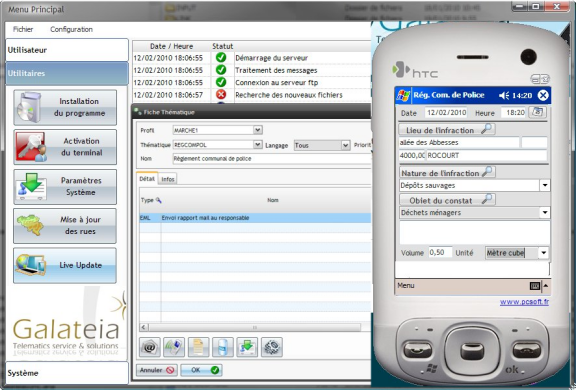This screenshot has width=576, height=390.
Task: Close the Rég. Com. de Police phone app
Action: (x=543, y=95)
